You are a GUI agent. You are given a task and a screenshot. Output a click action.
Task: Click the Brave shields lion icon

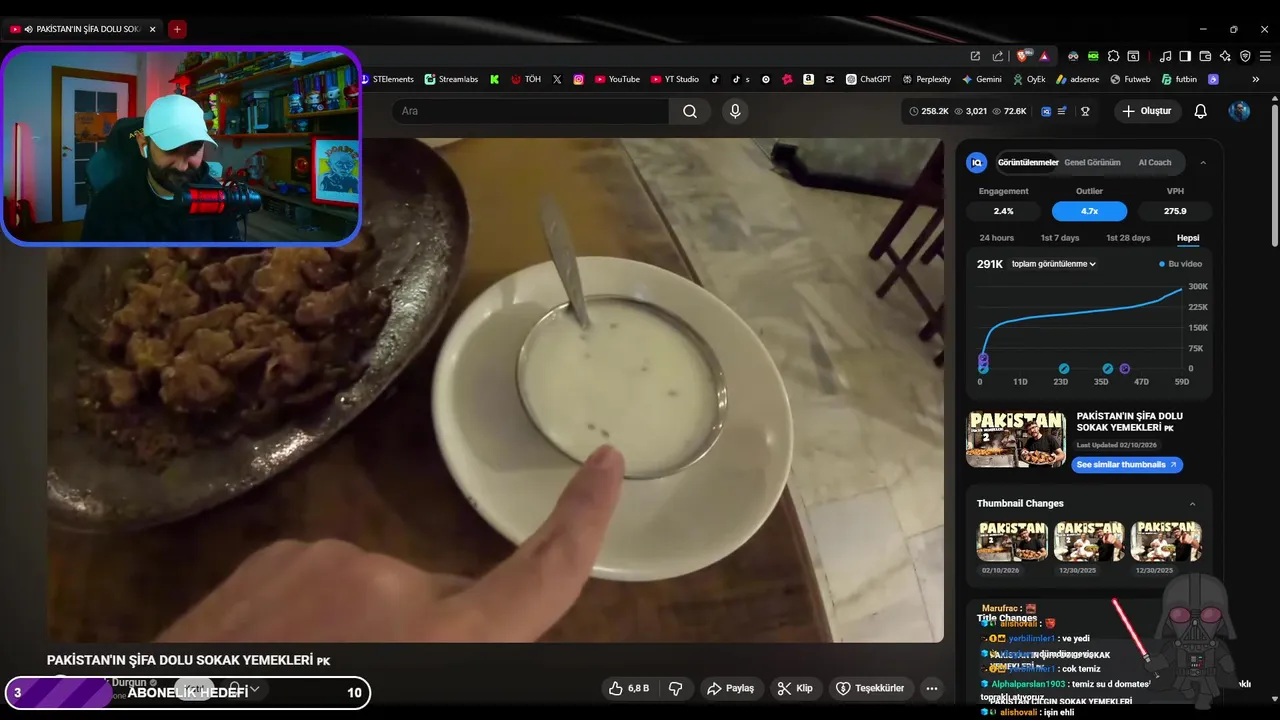(x=1024, y=56)
